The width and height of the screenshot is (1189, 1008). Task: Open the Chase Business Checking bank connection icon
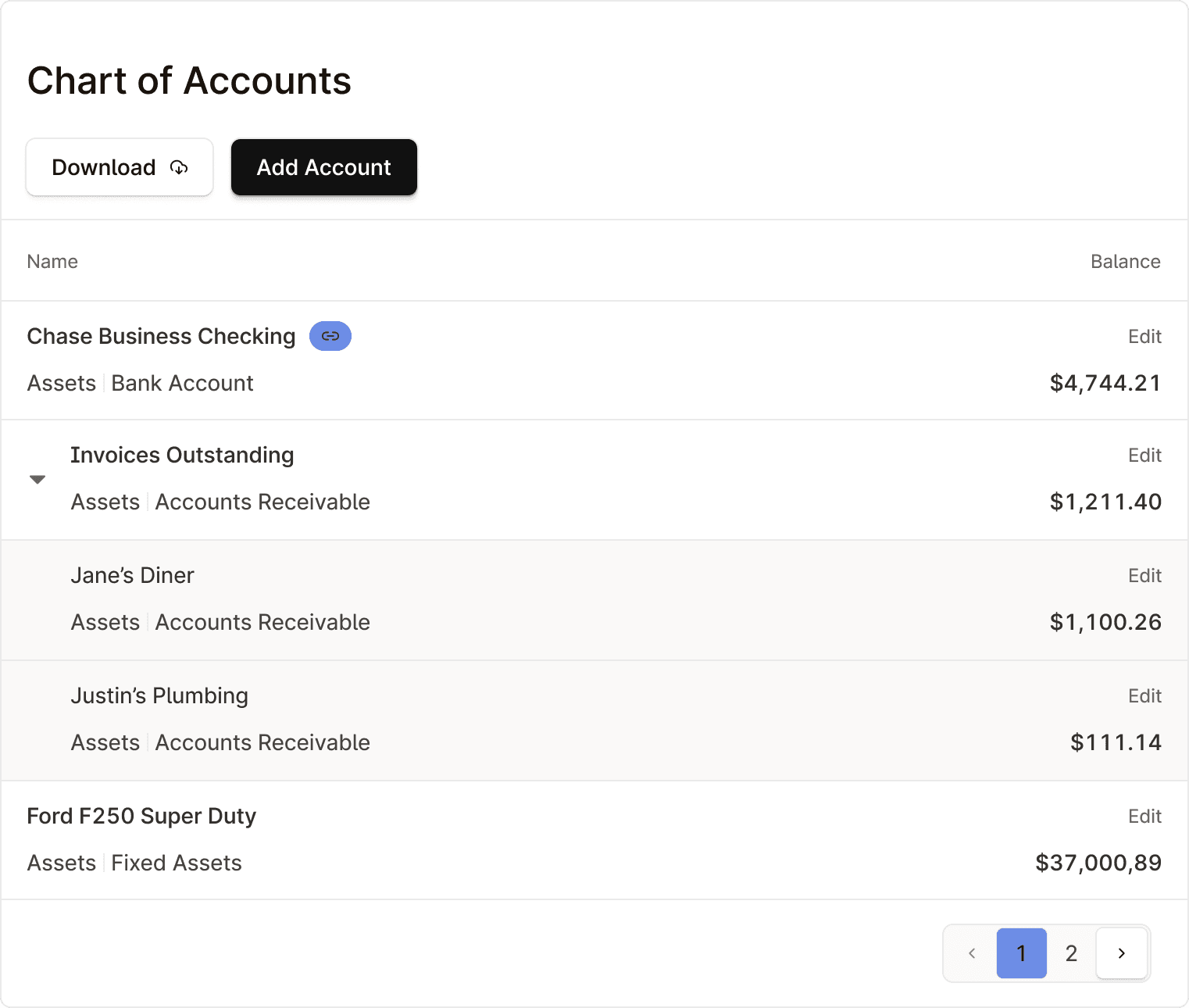(x=330, y=335)
